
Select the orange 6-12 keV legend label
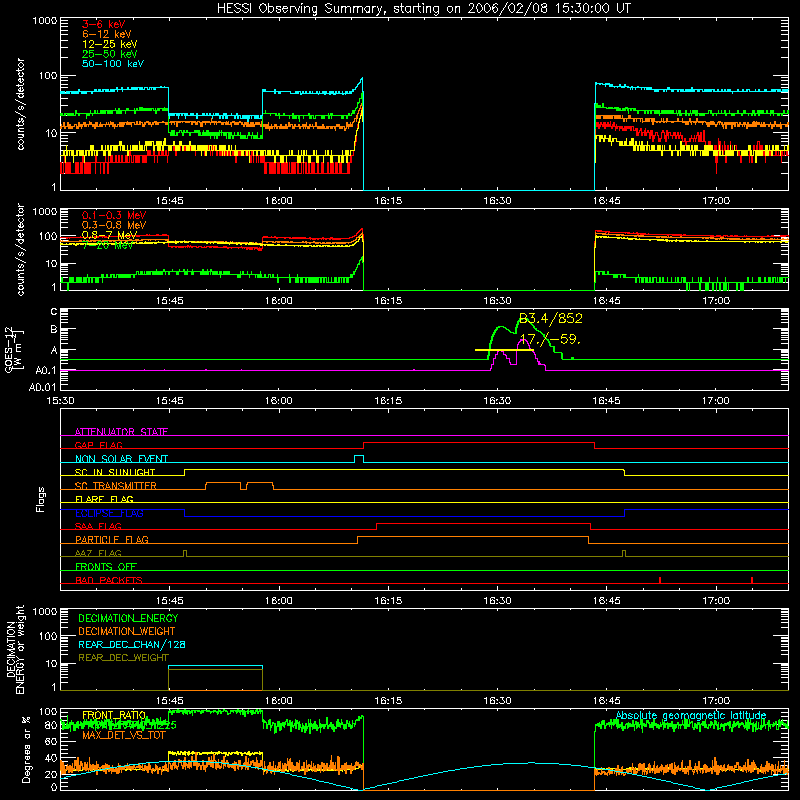click(x=106, y=34)
